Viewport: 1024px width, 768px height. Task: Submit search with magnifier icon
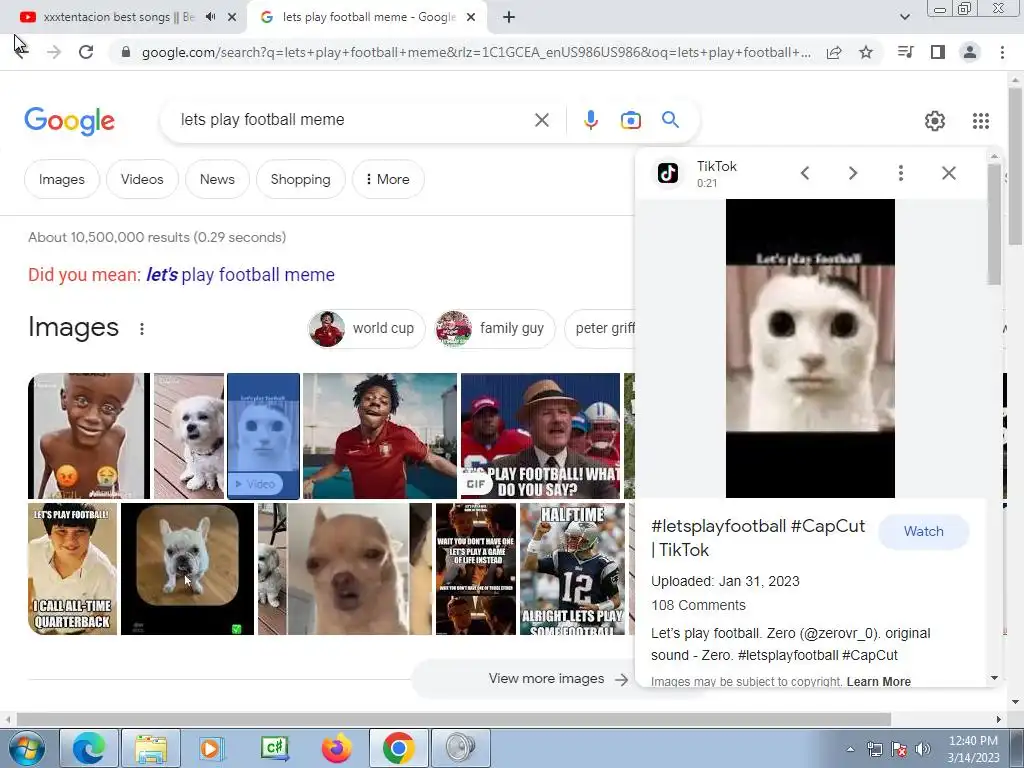tap(670, 120)
